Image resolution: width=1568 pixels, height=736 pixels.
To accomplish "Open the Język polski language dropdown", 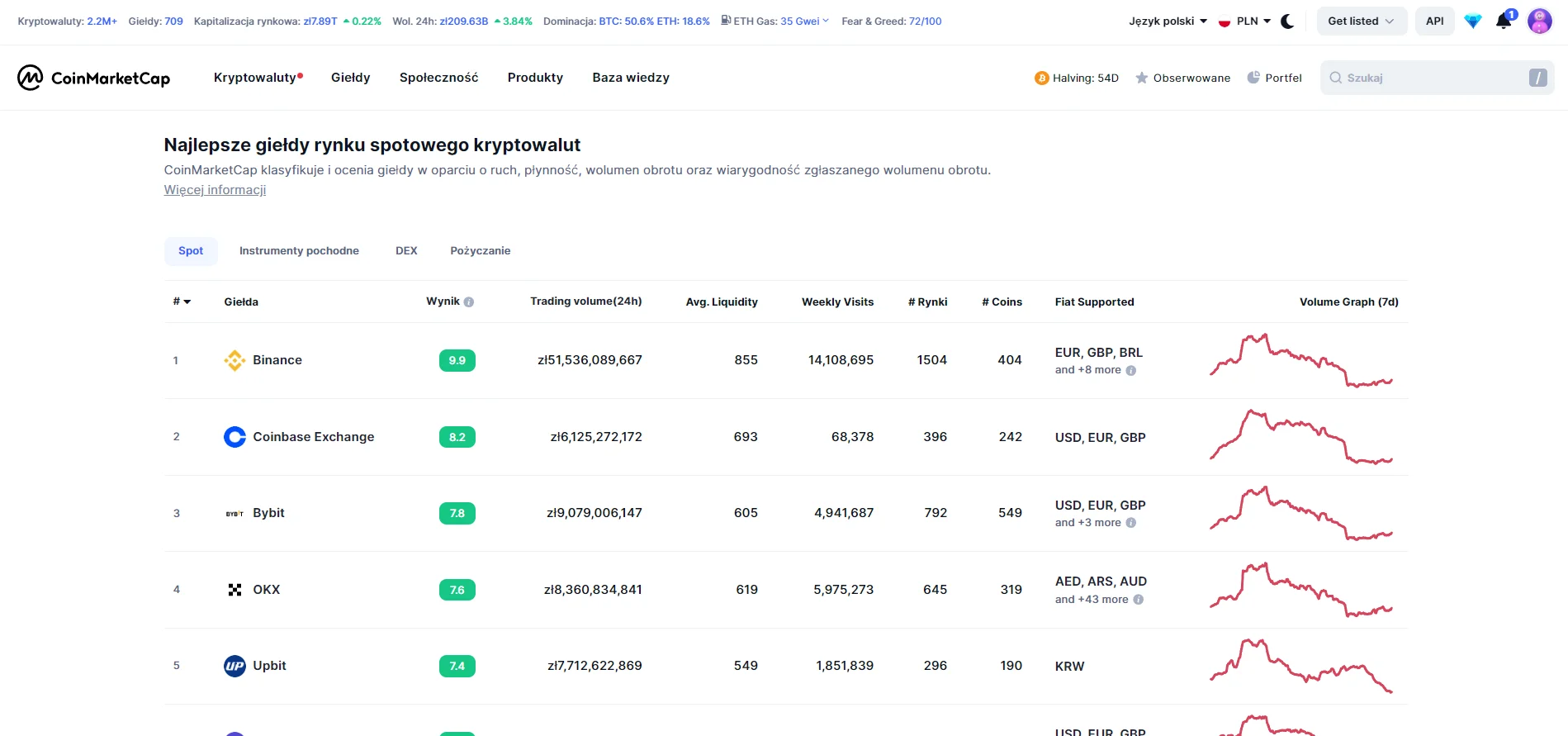I will pos(1168,21).
